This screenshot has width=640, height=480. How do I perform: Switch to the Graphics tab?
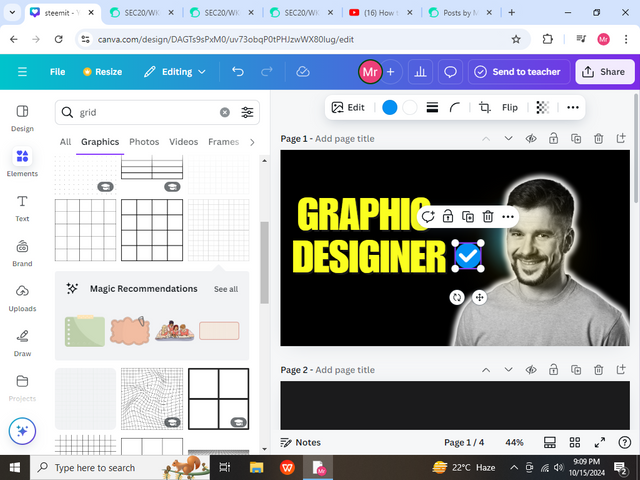coord(100,142)
